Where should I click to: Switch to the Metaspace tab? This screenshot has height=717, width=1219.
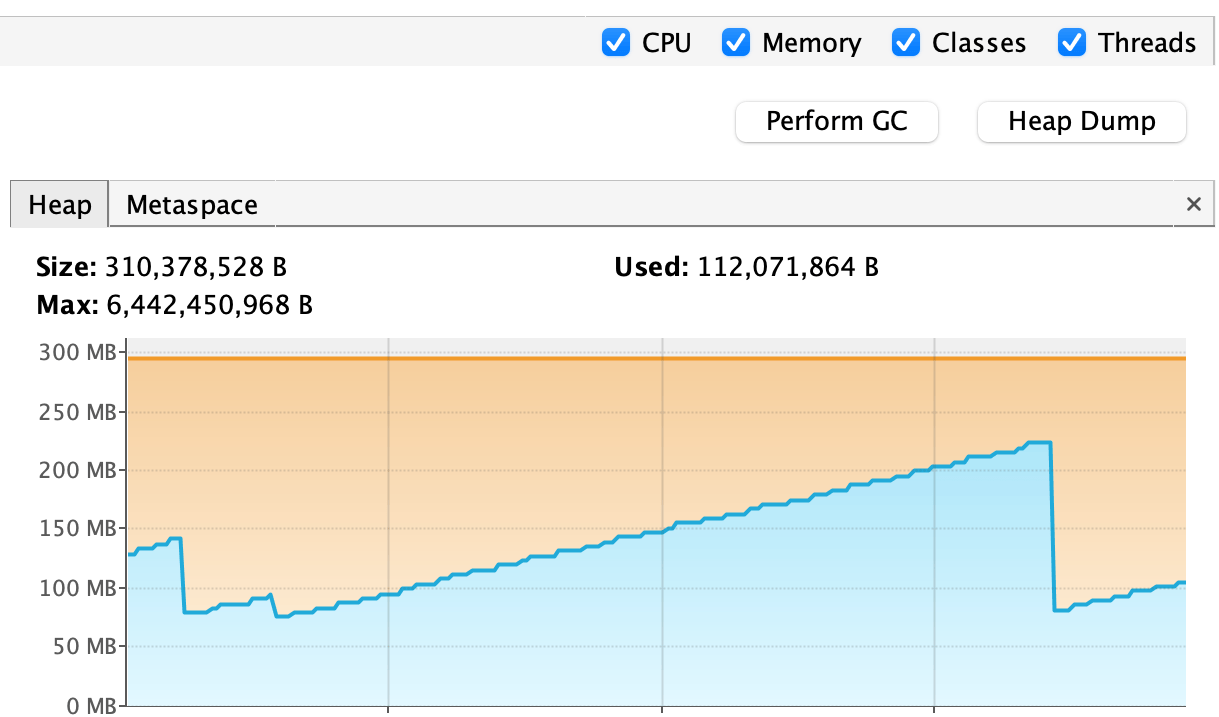192,205
